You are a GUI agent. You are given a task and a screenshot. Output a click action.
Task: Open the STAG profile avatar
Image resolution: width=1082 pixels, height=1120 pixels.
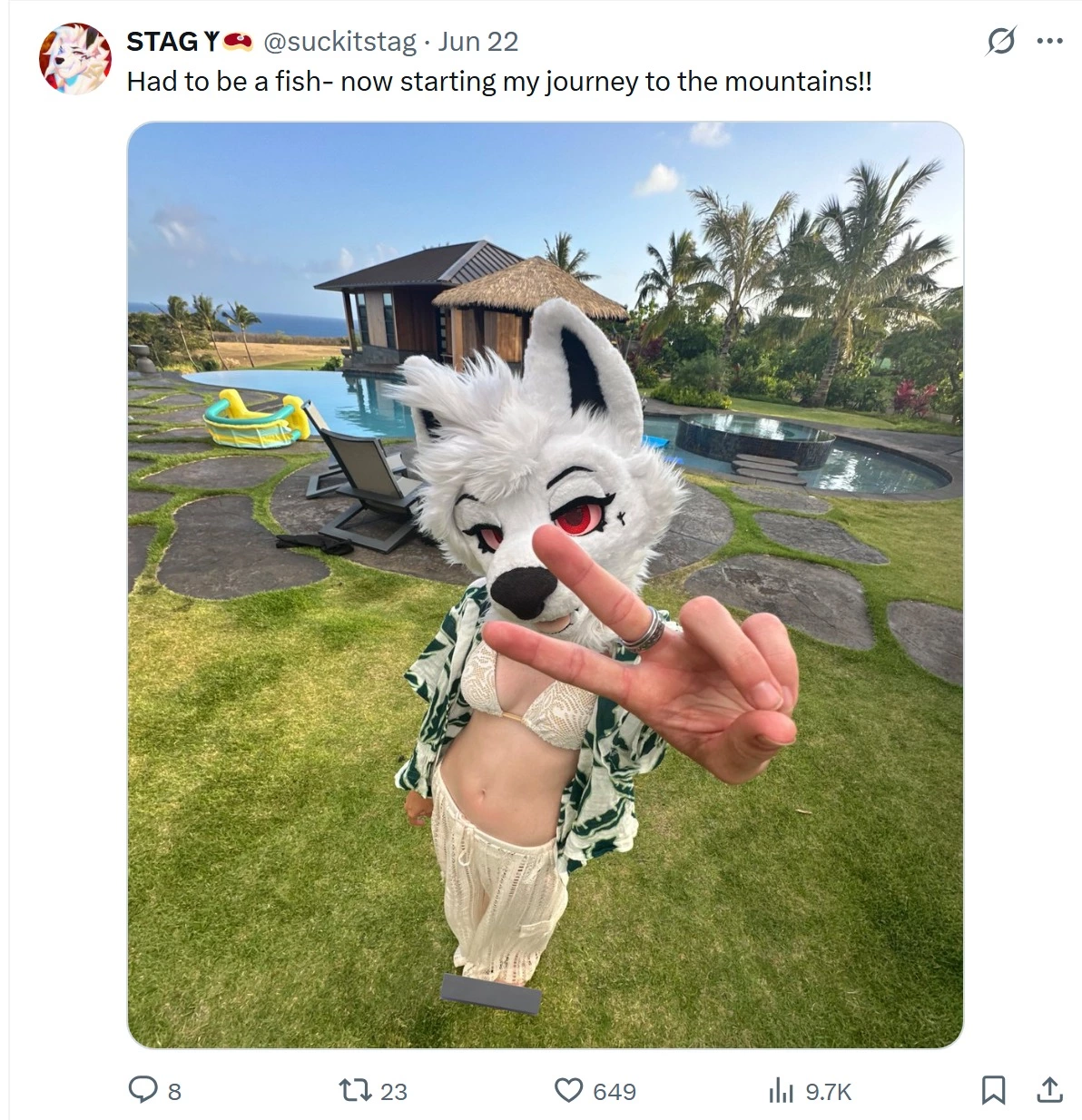coord(75,59)
